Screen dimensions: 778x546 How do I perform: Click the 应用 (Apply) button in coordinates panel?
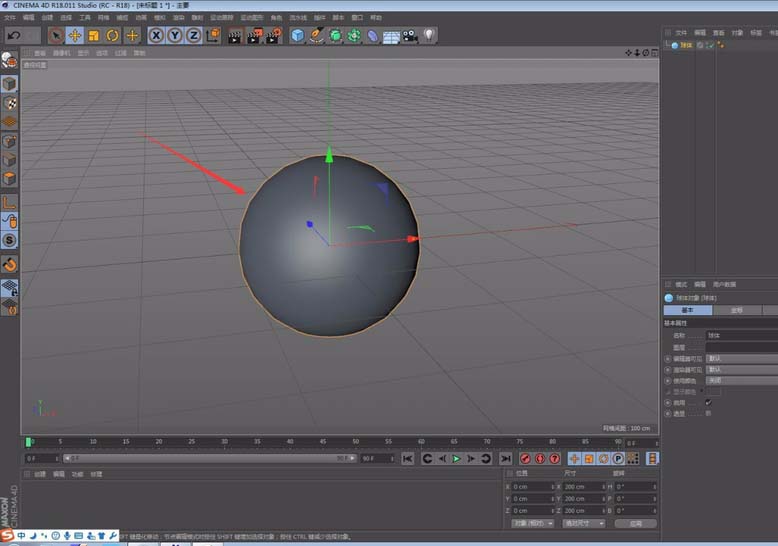(635, 523)
